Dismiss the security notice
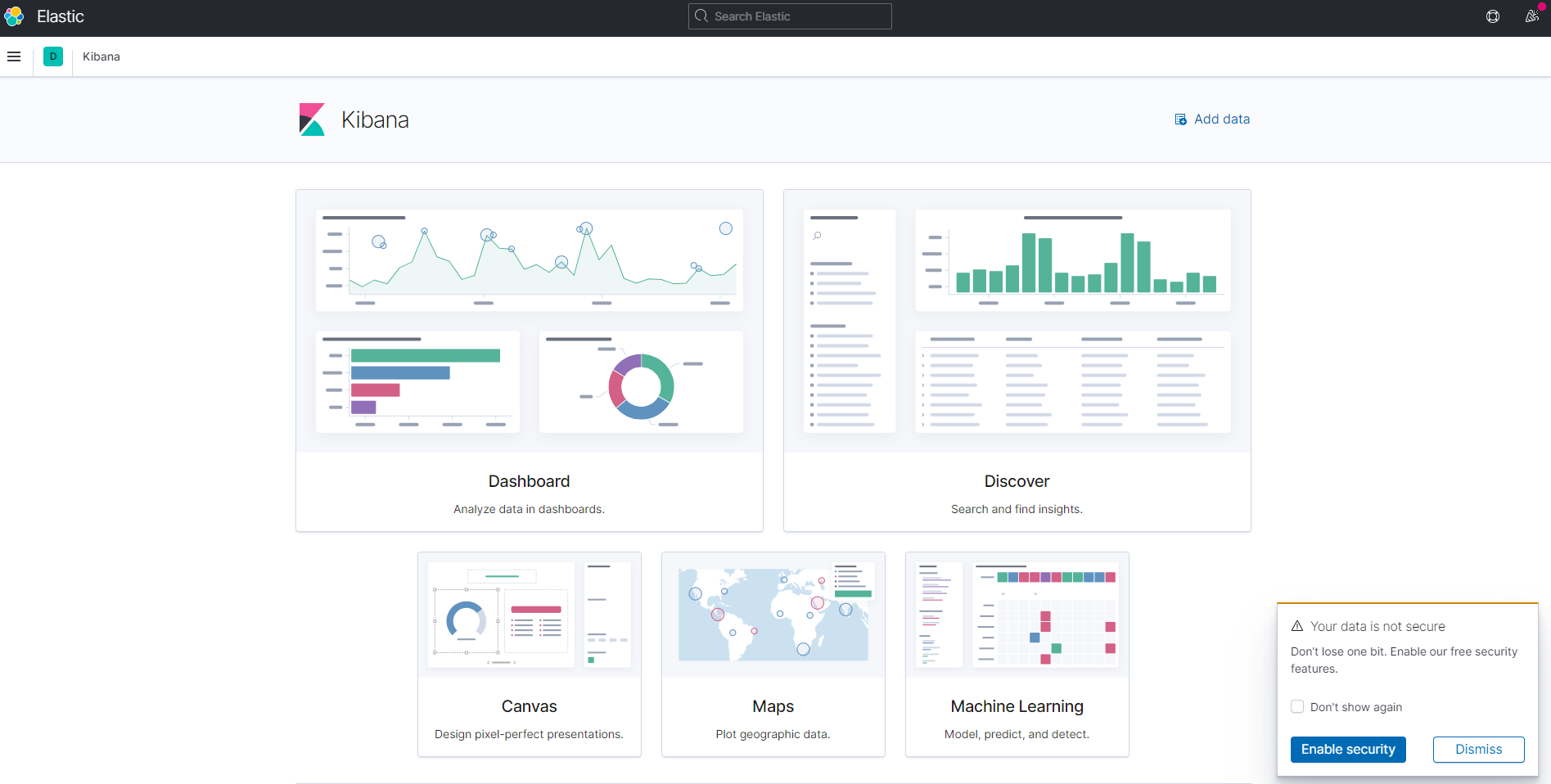 coord(1478,750)
